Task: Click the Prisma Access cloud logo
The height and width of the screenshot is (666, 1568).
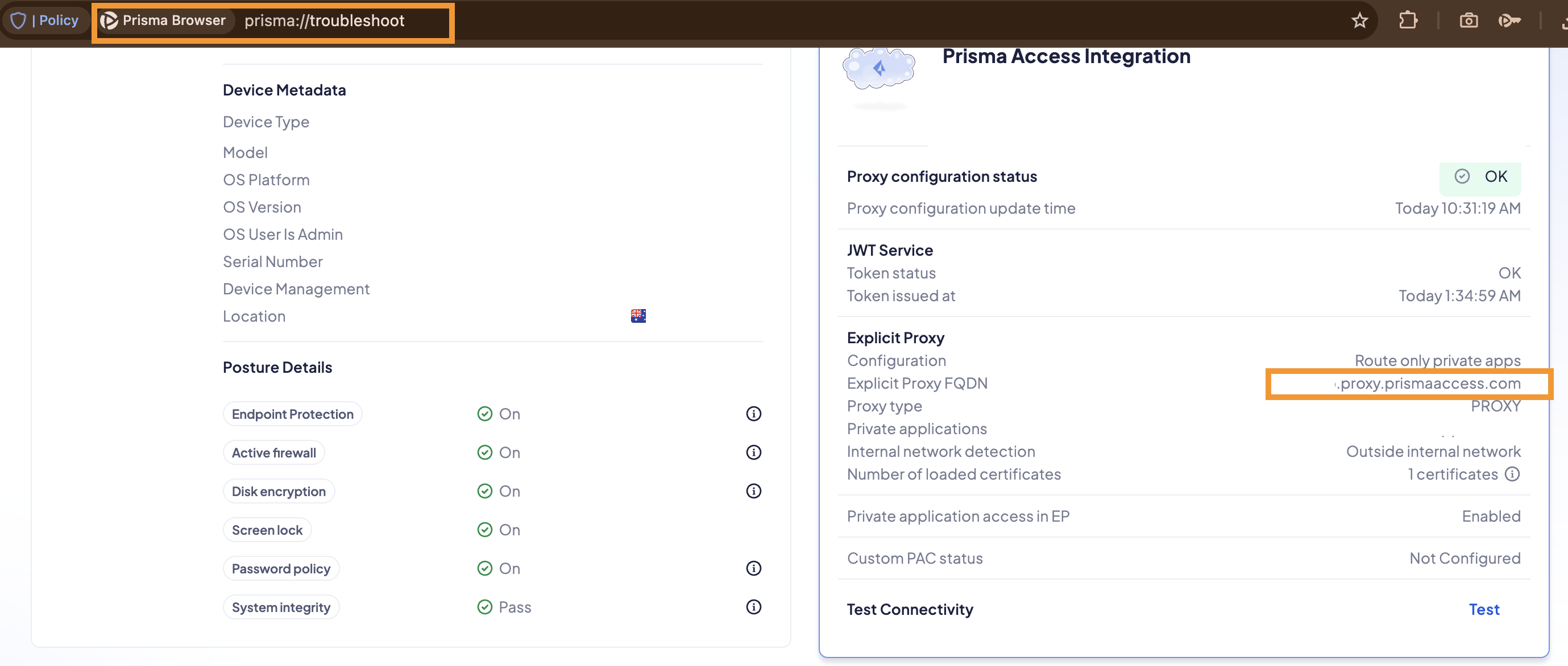Action: pyautogui.click(x=878, y=69)
